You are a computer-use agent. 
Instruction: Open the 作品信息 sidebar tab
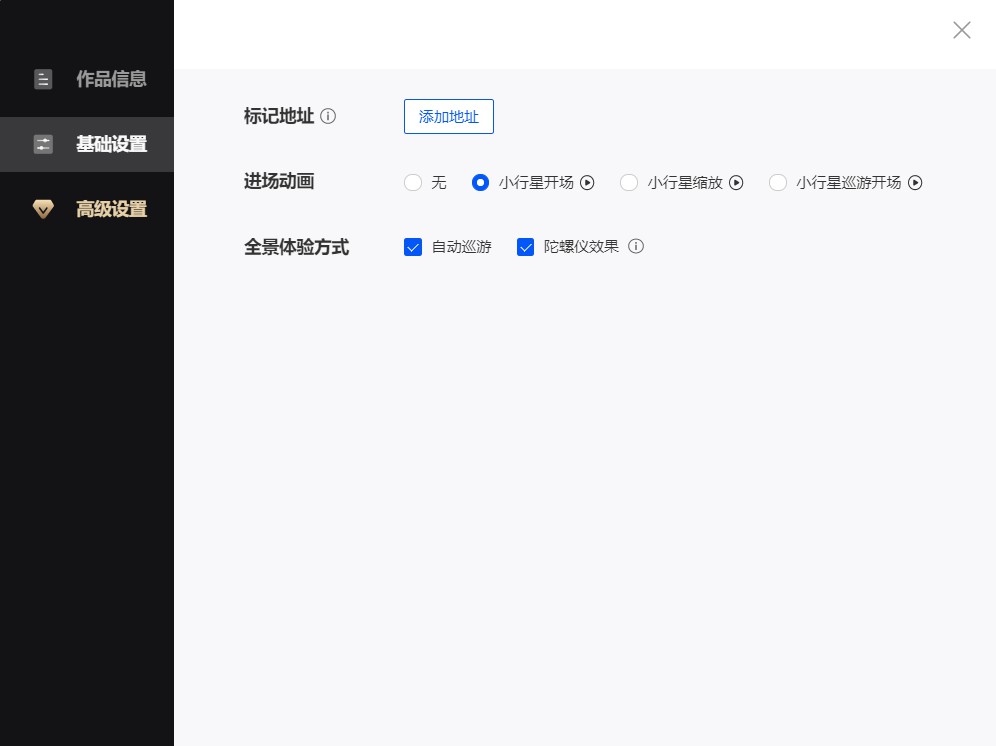pyautogui.click(x=87, y=79)
